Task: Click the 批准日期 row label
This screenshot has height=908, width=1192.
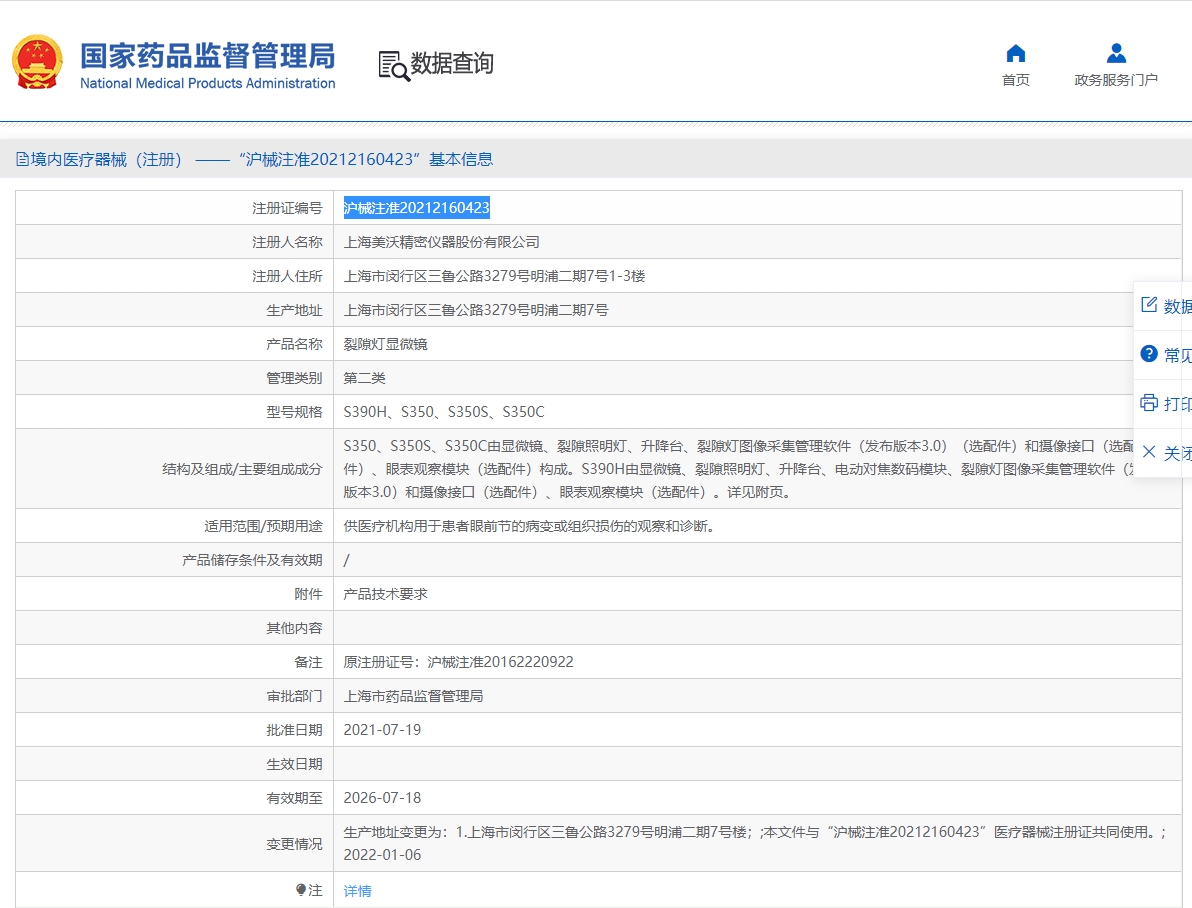Action: click(294, 730)
